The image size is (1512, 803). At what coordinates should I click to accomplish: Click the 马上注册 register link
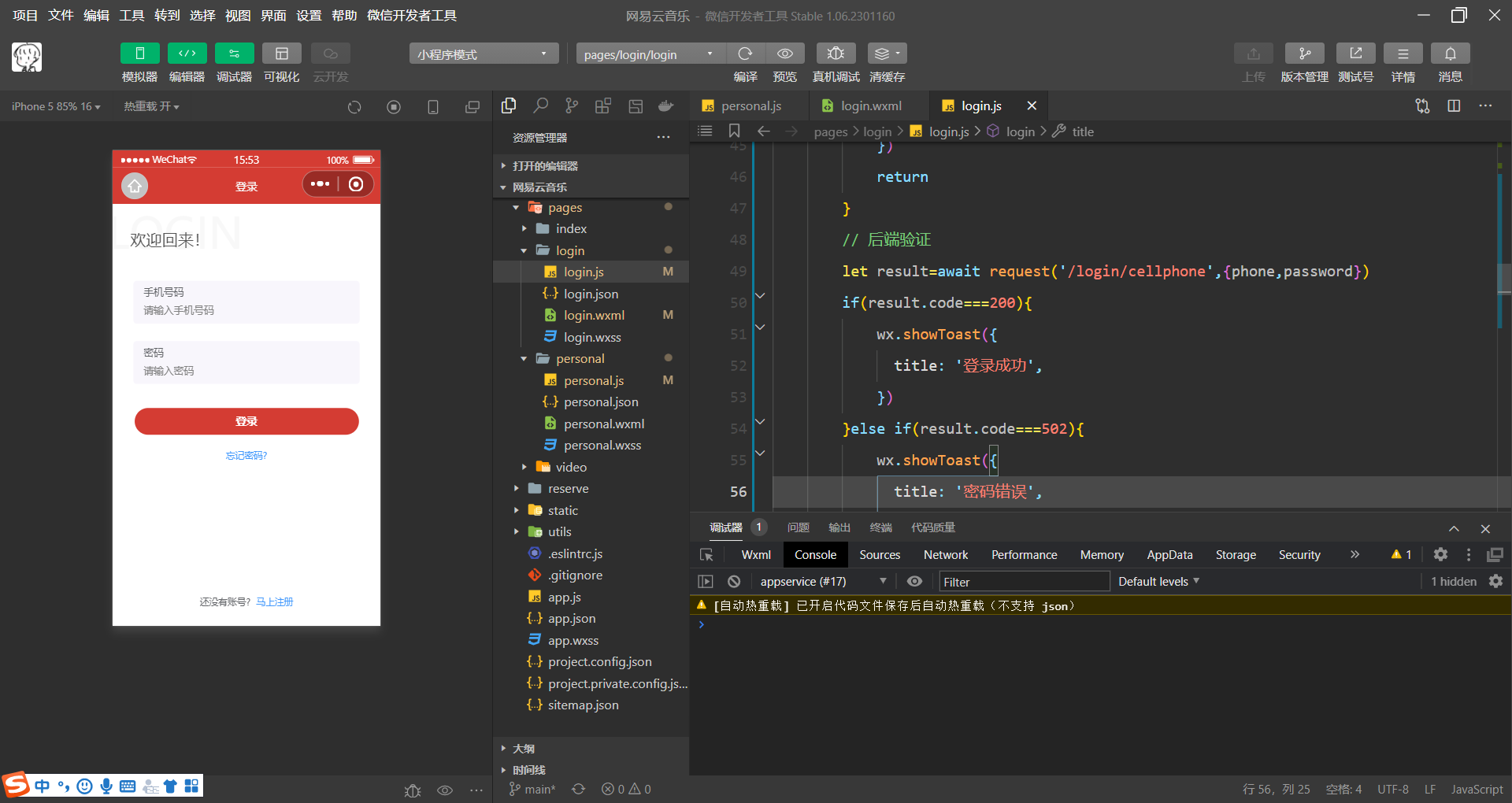[275, 602]
